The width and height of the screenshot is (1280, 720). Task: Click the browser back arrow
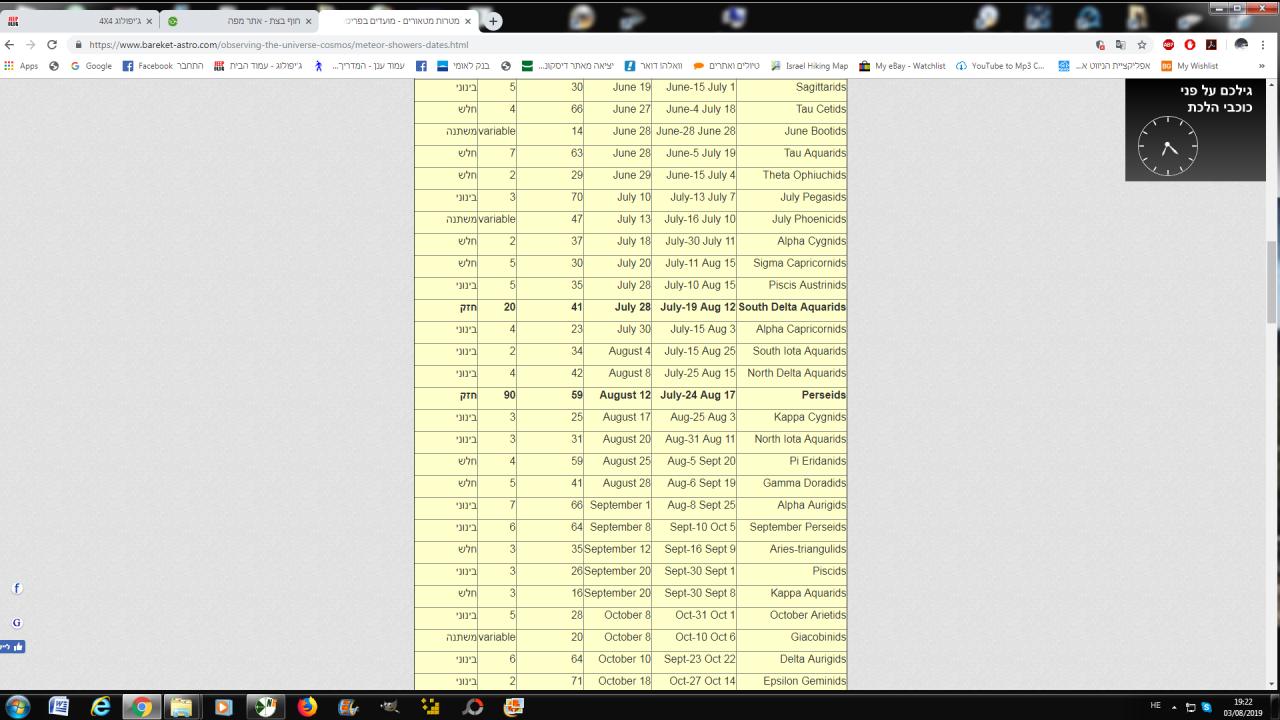coord(11,45)
